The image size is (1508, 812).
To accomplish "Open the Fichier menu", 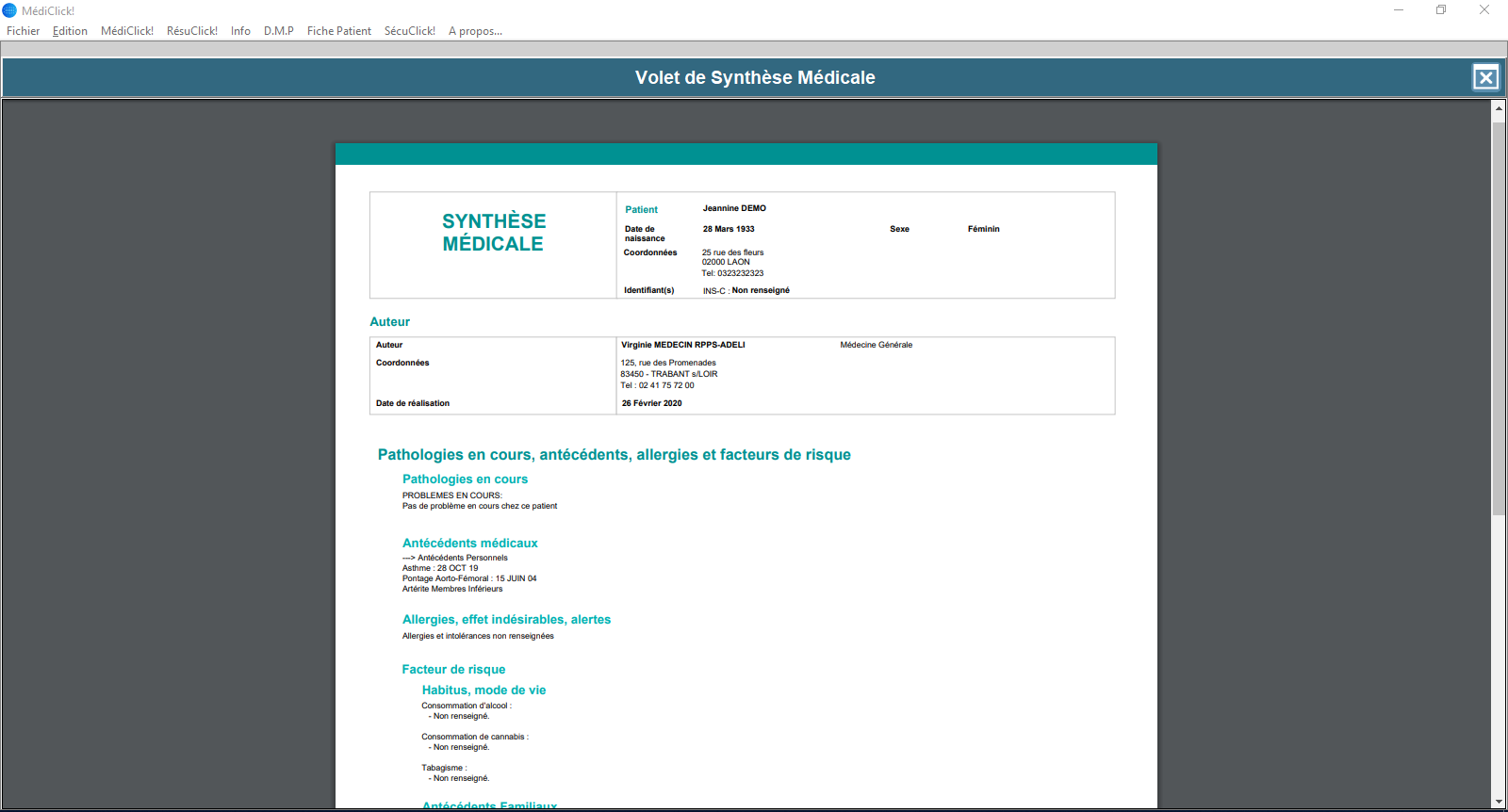I will pos(24,31).
